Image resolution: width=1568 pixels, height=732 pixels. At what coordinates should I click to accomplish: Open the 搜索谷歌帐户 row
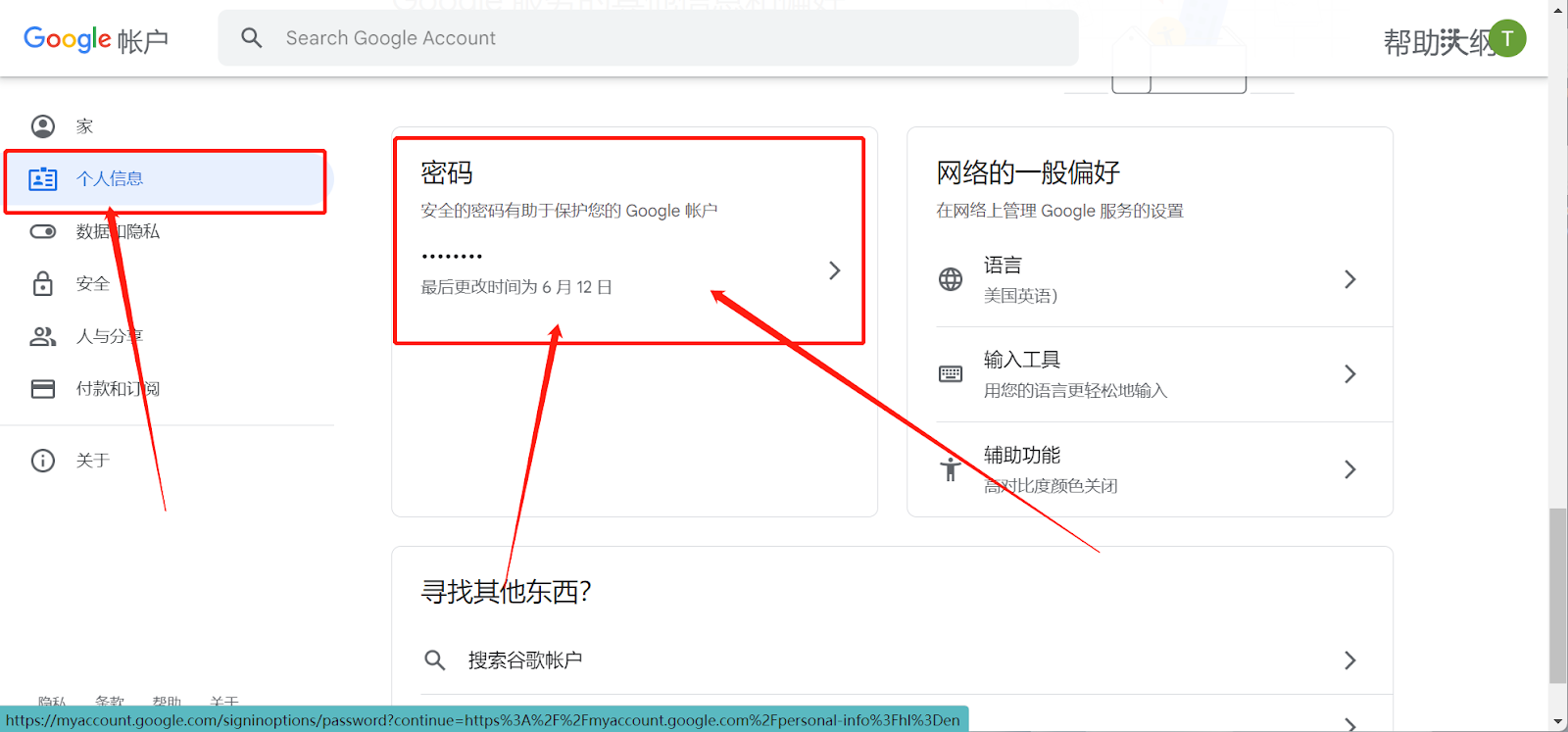(x=892, y=660)
